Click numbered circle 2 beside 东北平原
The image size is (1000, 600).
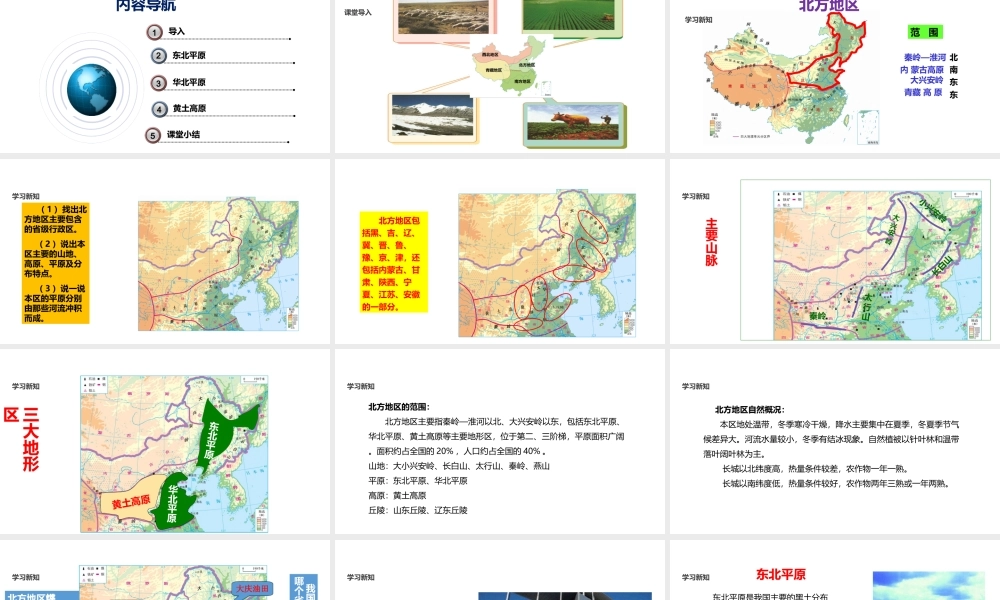159,55
